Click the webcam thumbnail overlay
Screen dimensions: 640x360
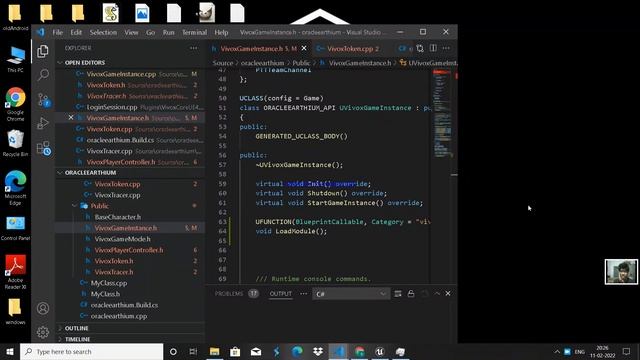tap(621, 271)
